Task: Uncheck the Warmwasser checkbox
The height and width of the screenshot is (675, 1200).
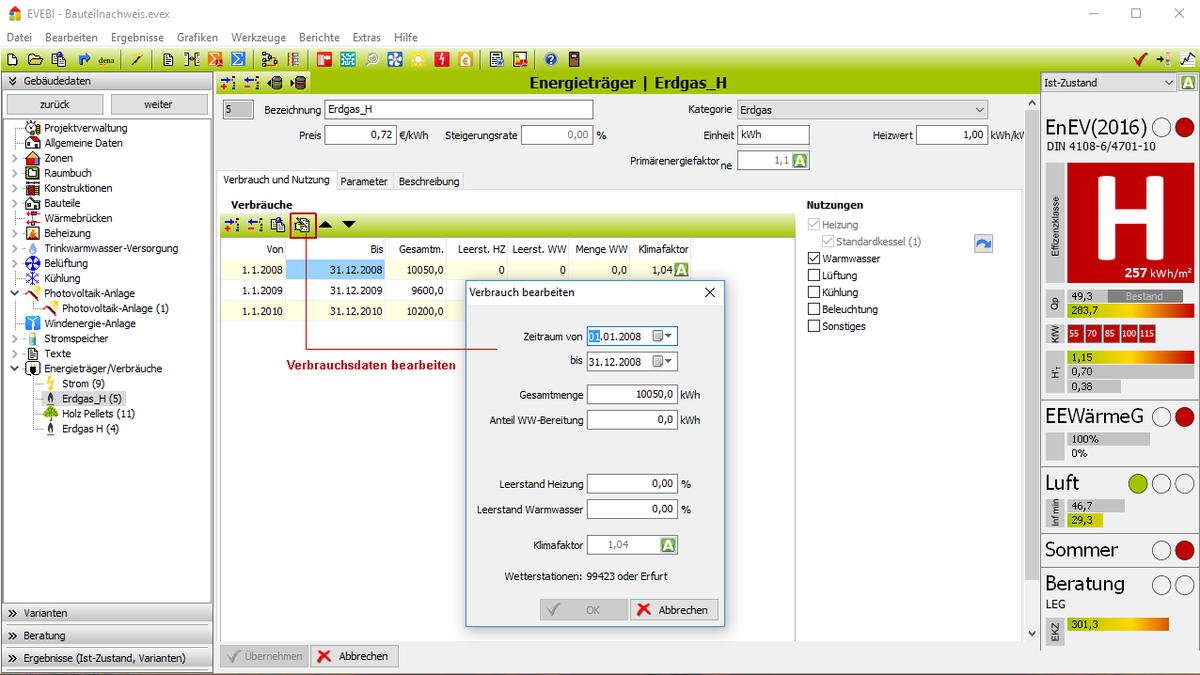Action: point(814,258)
